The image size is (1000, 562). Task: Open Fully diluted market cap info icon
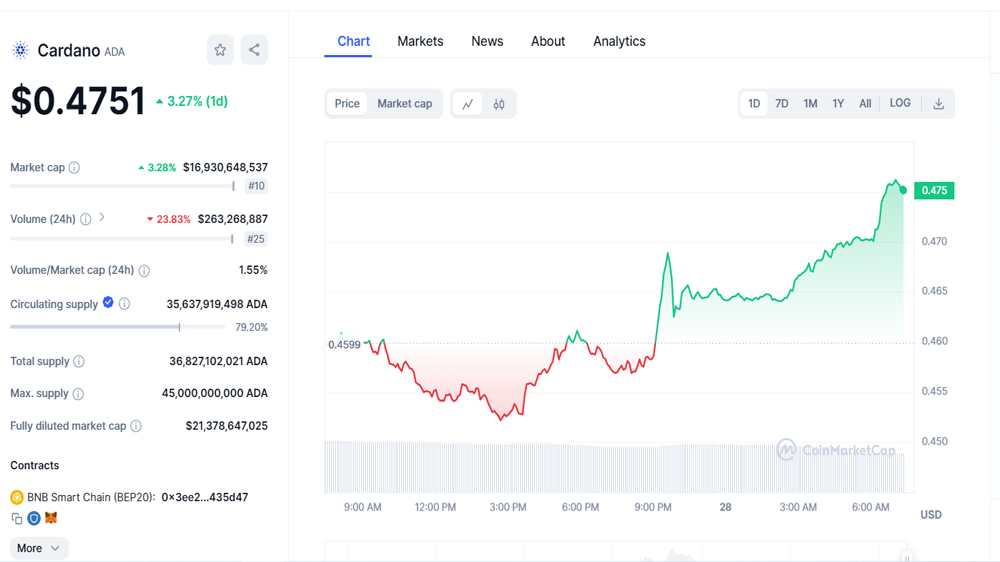(136, 426)
